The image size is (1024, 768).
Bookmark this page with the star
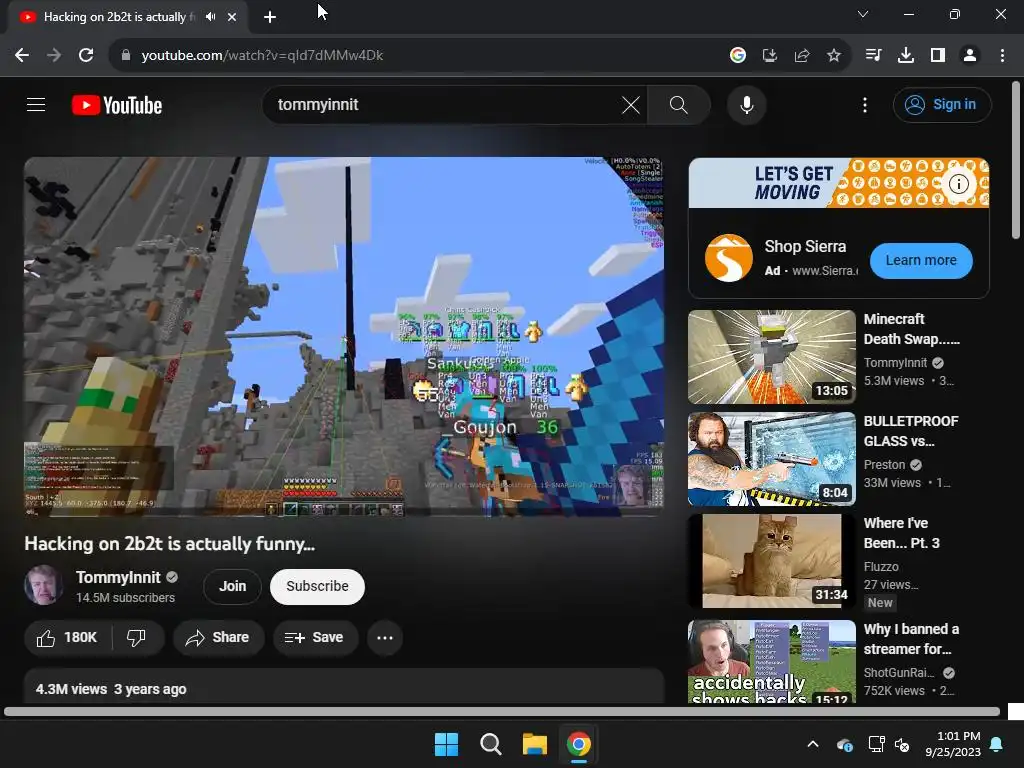(x=833, y=56)
